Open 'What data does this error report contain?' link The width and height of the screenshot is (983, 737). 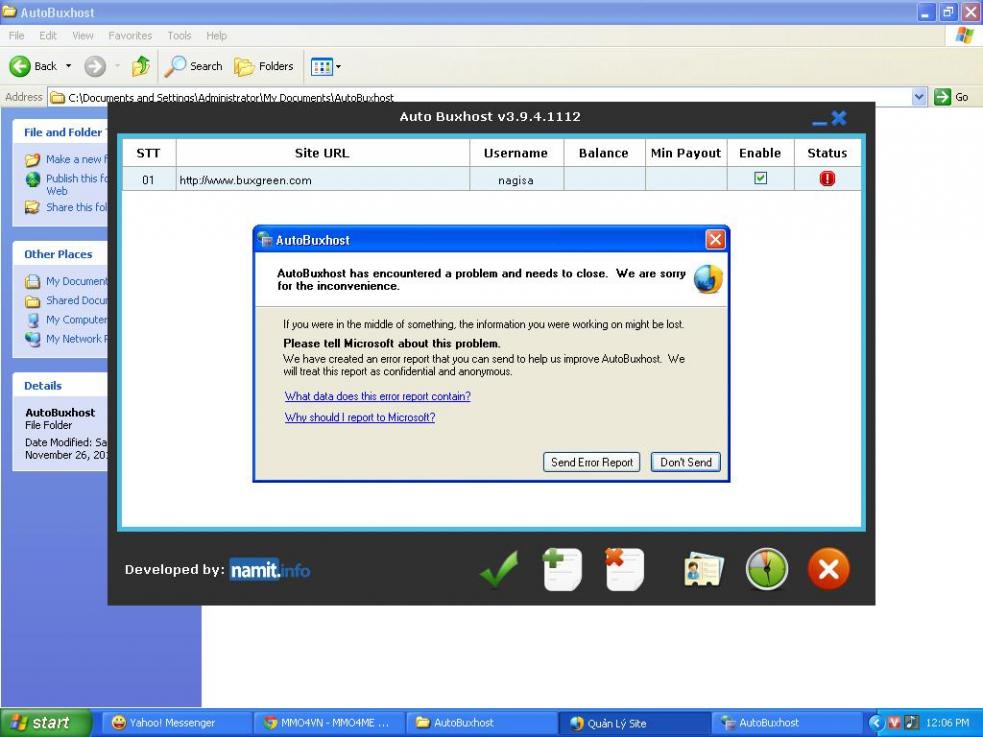[377, 396]
